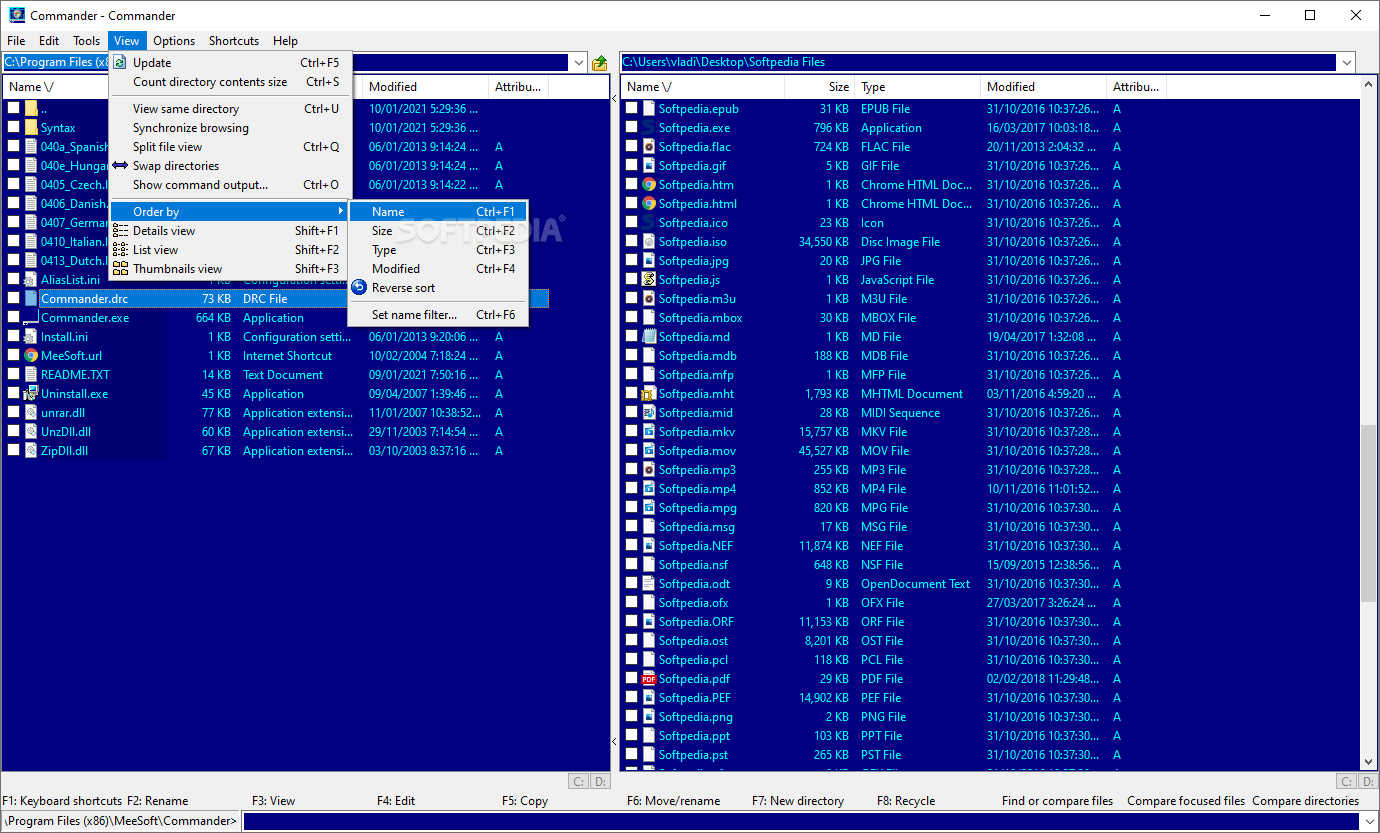Screen dimensions: 1380x833
Task: Tick the checkbox for ZipDll.dll
Action: (x=13, y=451)
